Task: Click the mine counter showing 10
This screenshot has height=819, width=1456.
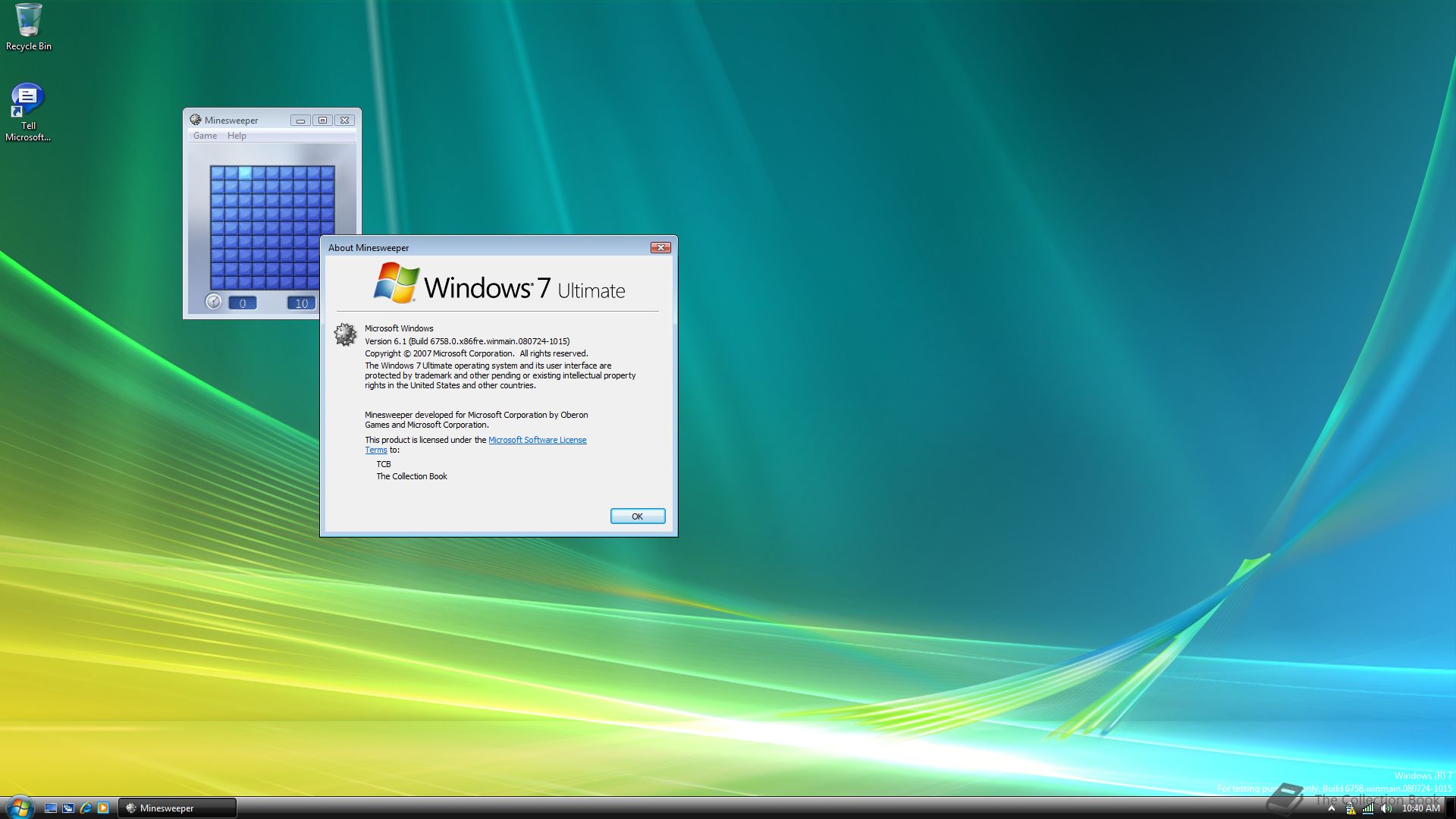Action: pos(301,303)
